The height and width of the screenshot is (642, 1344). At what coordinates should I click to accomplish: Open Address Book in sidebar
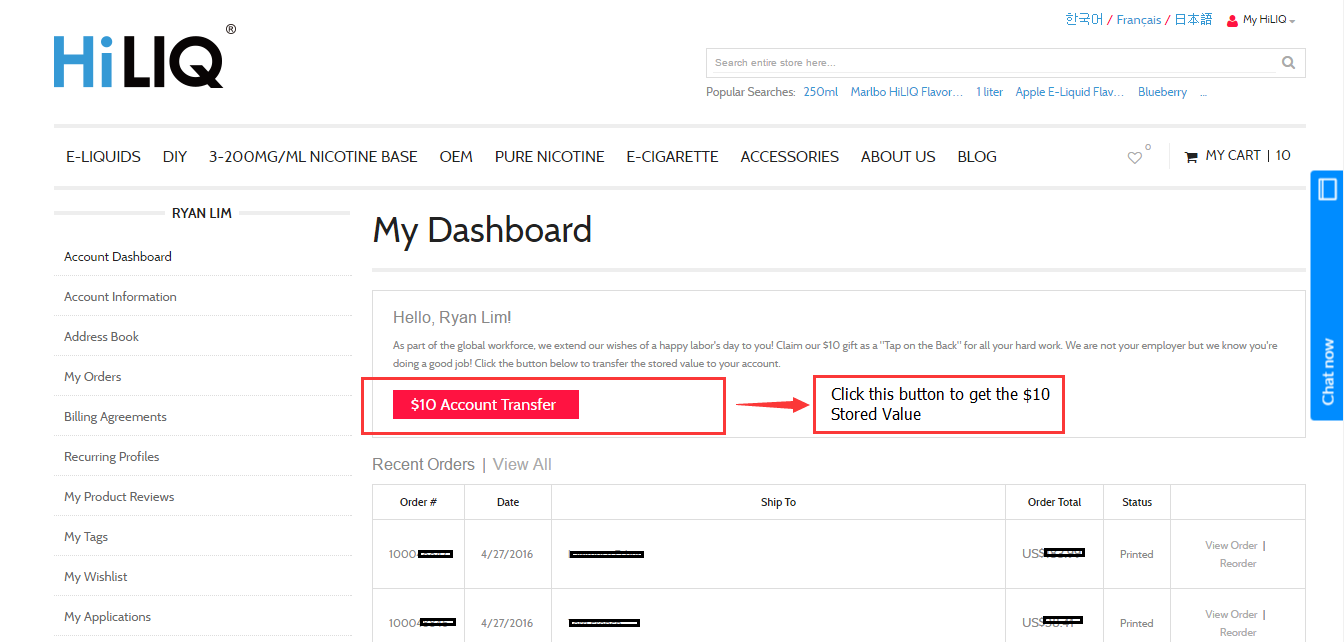[102, 337]
